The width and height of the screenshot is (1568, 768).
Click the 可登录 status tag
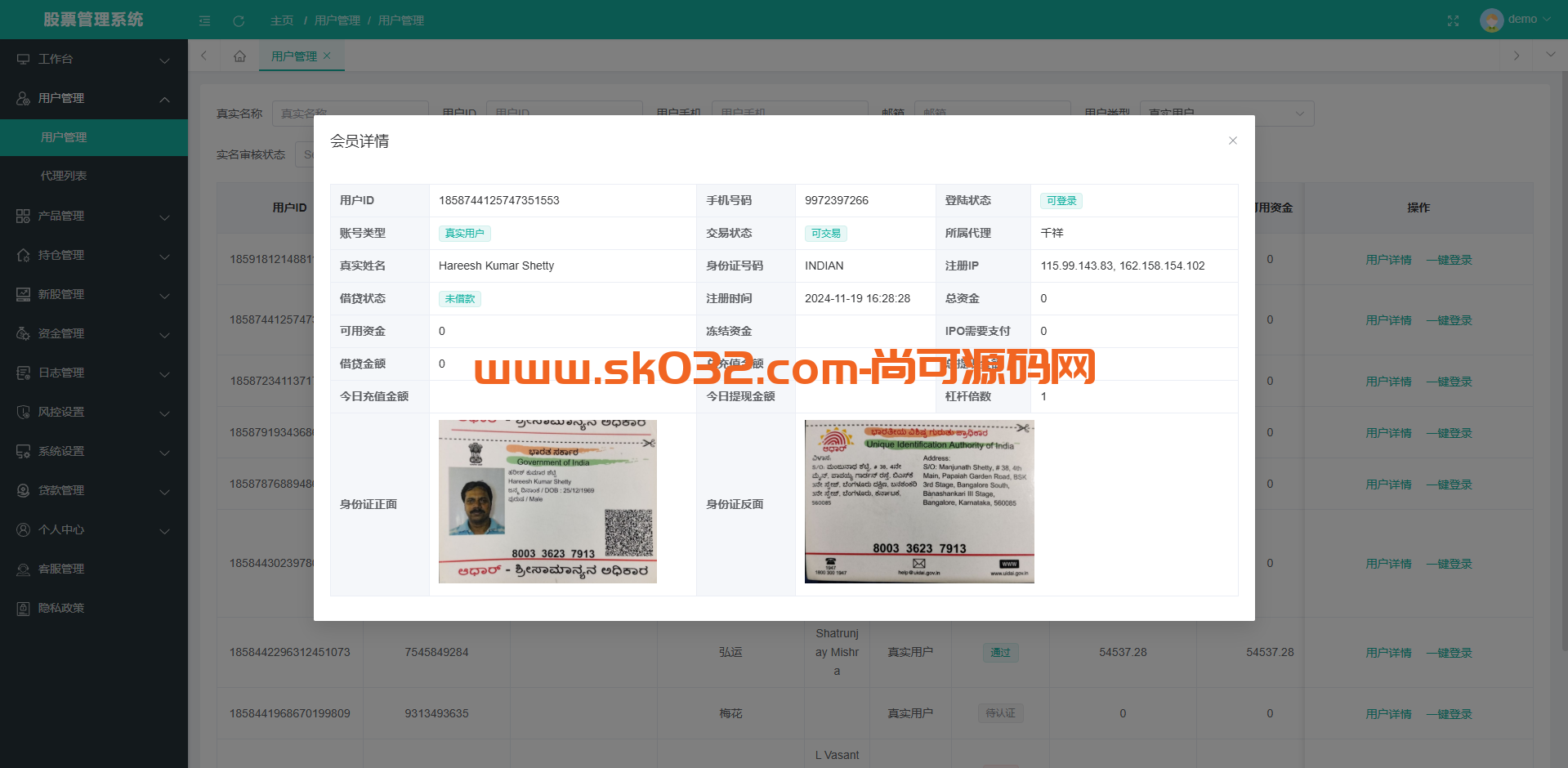[x=1061, y=201]
